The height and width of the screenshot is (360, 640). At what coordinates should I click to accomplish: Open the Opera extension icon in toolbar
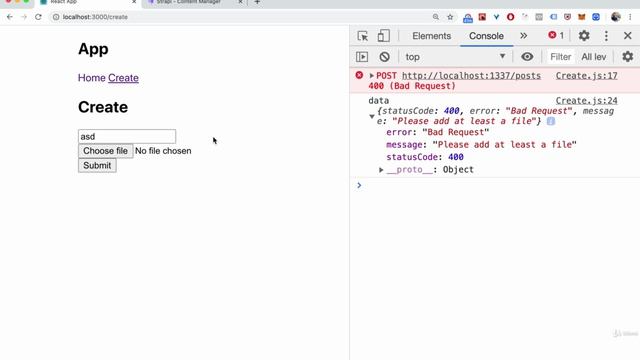click(x=510, y=17)
